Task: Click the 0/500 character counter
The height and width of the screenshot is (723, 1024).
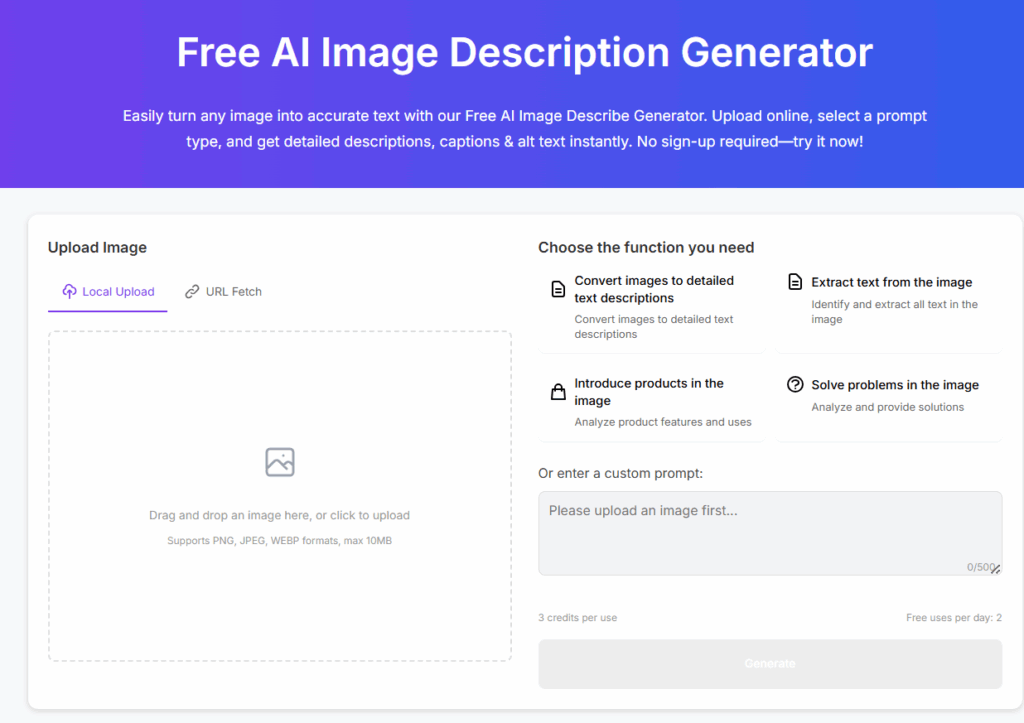Action: click(x=978, y=567)
